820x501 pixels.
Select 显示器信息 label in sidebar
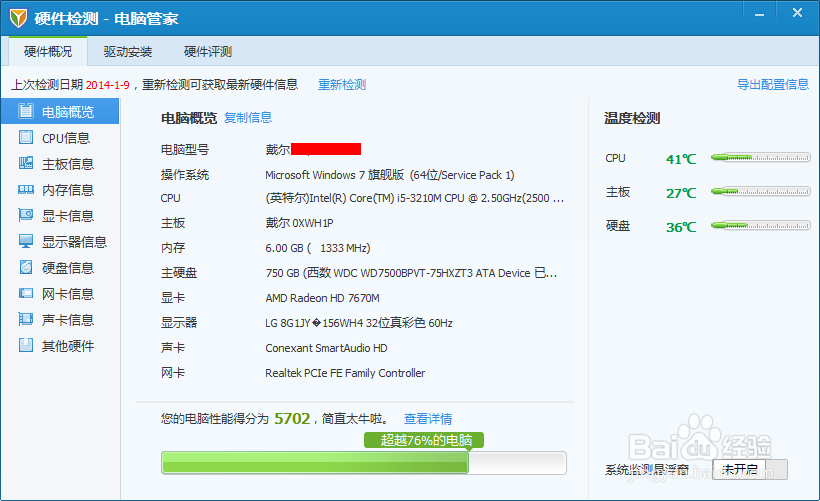coord(74,242)
